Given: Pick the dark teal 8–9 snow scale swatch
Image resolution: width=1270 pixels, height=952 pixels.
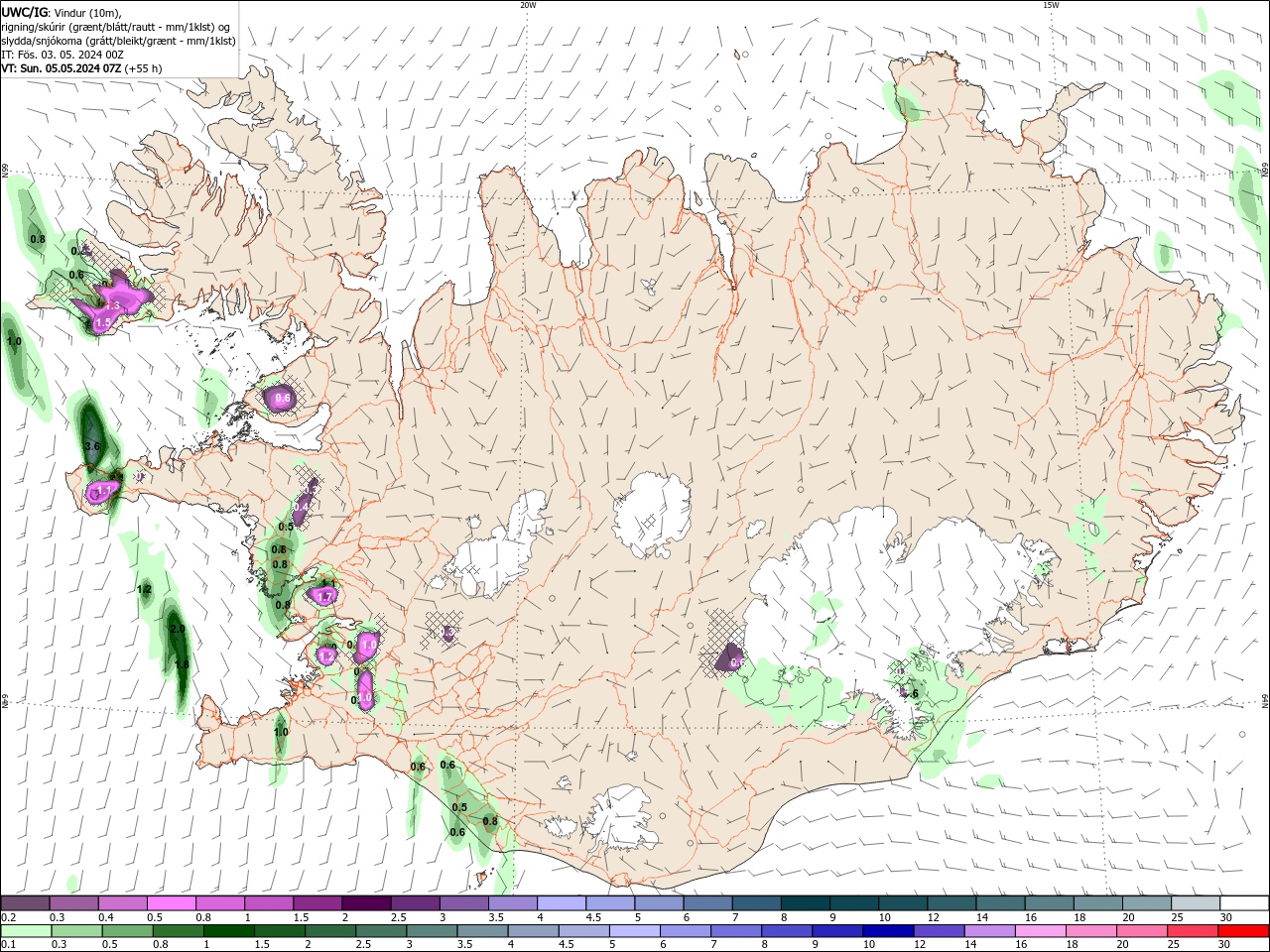Looking at the screenshot, I should coord(806,903).
